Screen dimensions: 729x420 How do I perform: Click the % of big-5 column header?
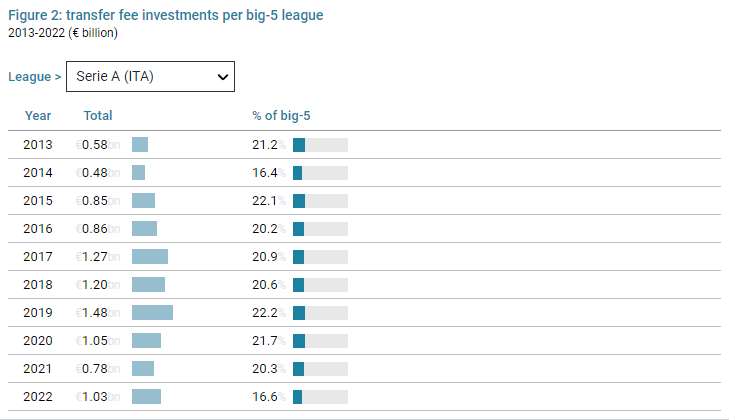[281, 116]
